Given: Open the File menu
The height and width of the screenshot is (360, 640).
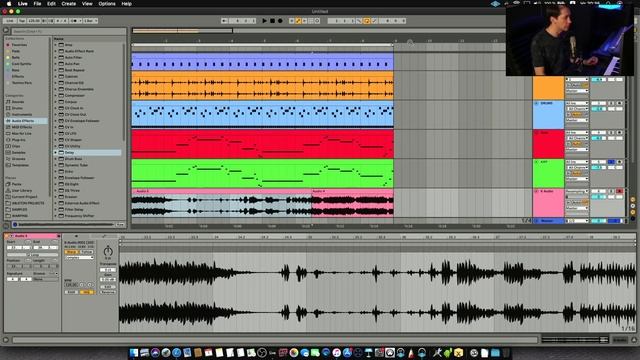Looking at the screenshot, I should point(37,4).
